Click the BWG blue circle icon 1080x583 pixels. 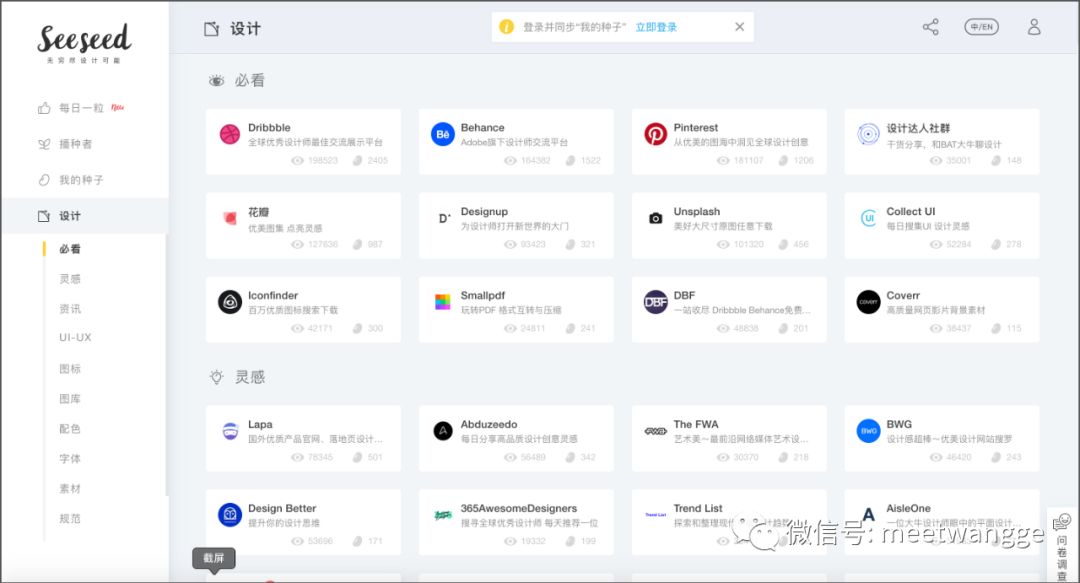point(868,431)
